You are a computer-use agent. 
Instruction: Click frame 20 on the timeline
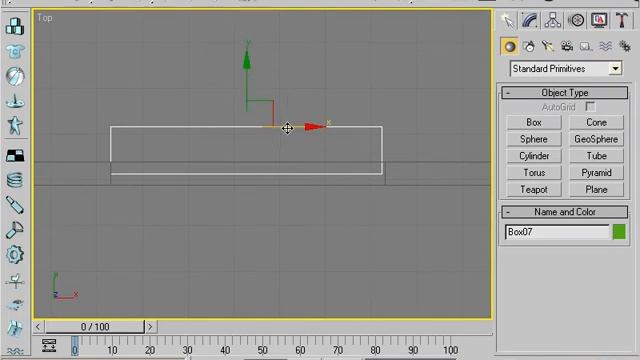(150, 350)
